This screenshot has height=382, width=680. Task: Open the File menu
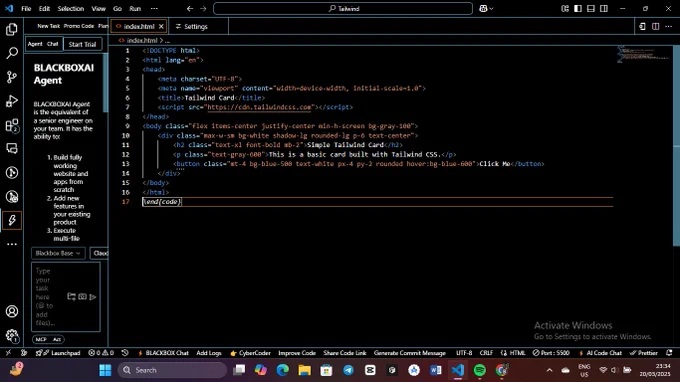(26, 9)
